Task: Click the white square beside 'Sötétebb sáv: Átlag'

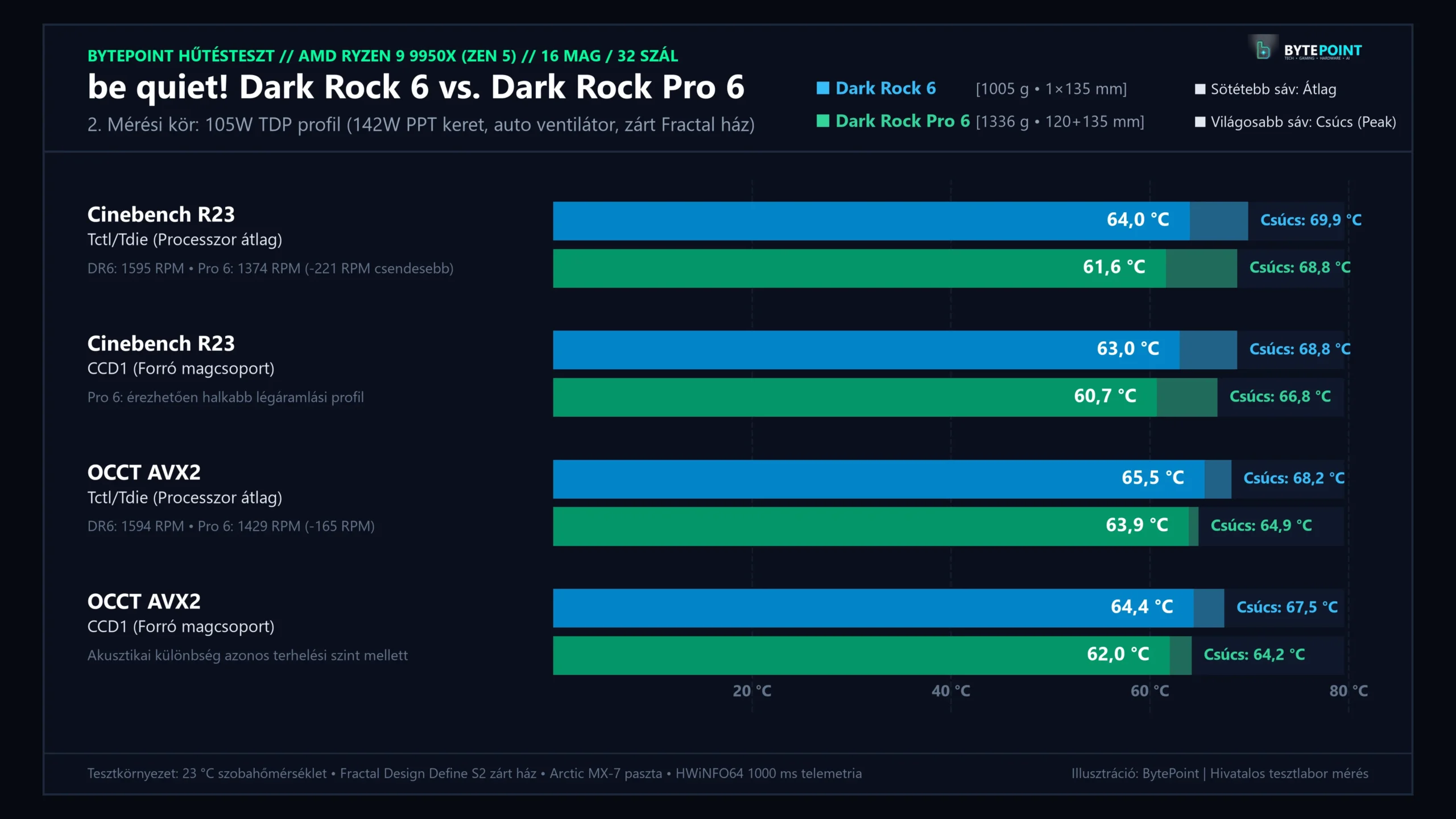Action: click(x=1200, y=89)
